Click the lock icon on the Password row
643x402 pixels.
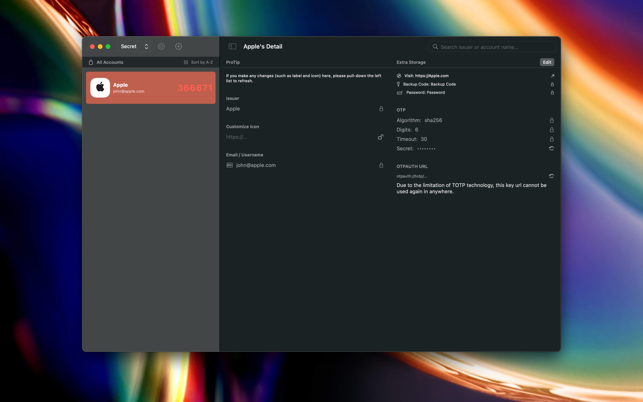point(552,93)
